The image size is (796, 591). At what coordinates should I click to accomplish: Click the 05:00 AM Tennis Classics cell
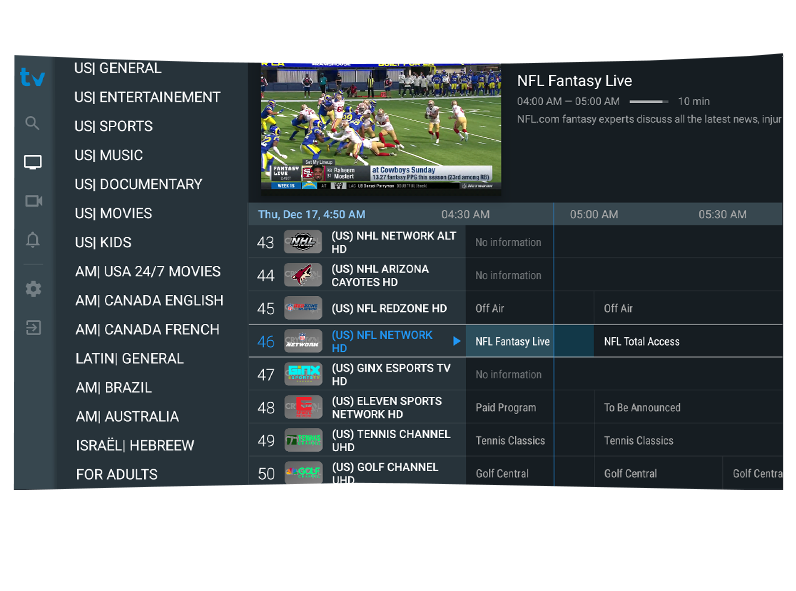point(688,440)
